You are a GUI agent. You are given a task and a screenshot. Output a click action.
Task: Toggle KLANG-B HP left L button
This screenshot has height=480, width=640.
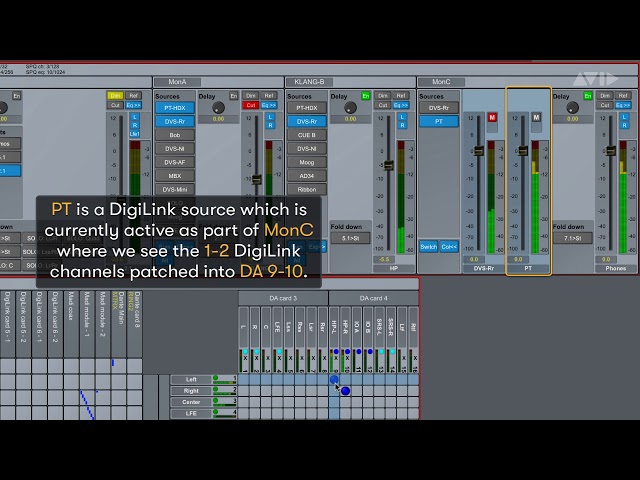click(x=402, y=117)
